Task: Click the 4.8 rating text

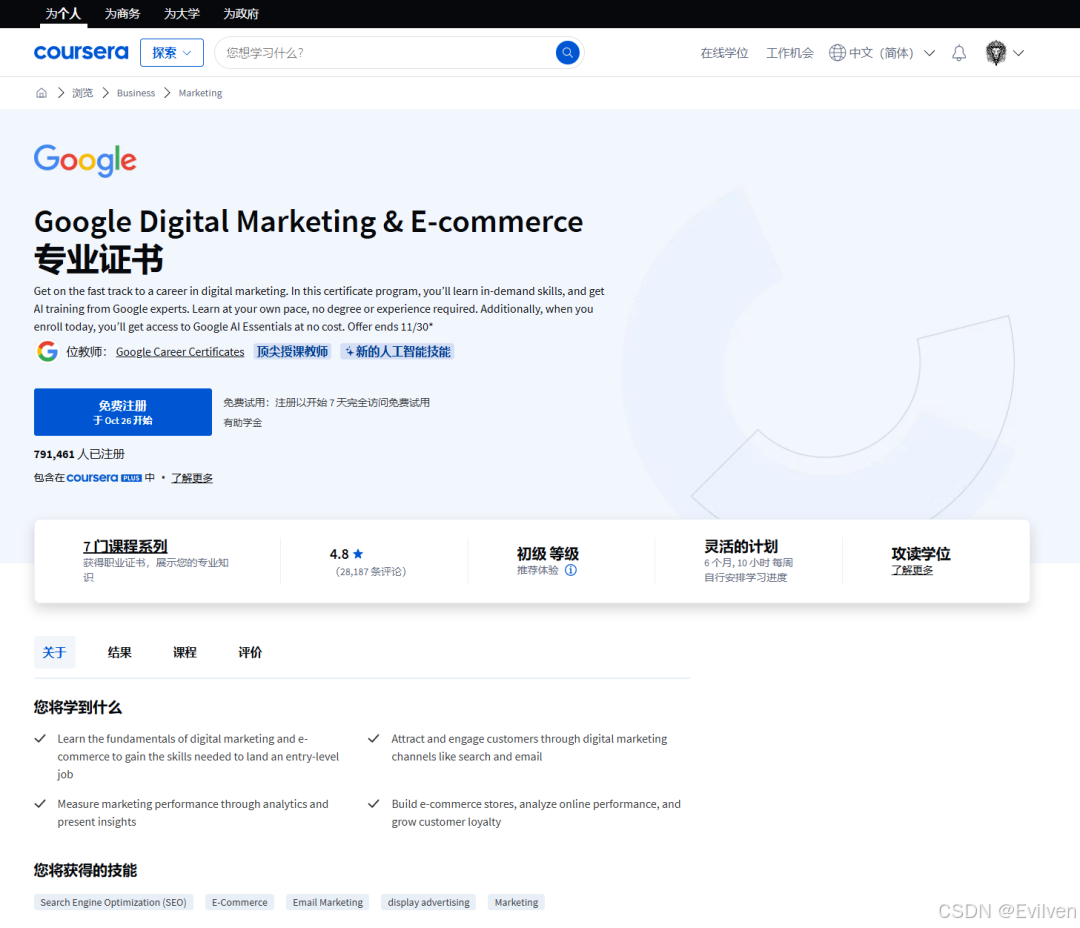Action: tap(339, 554)
